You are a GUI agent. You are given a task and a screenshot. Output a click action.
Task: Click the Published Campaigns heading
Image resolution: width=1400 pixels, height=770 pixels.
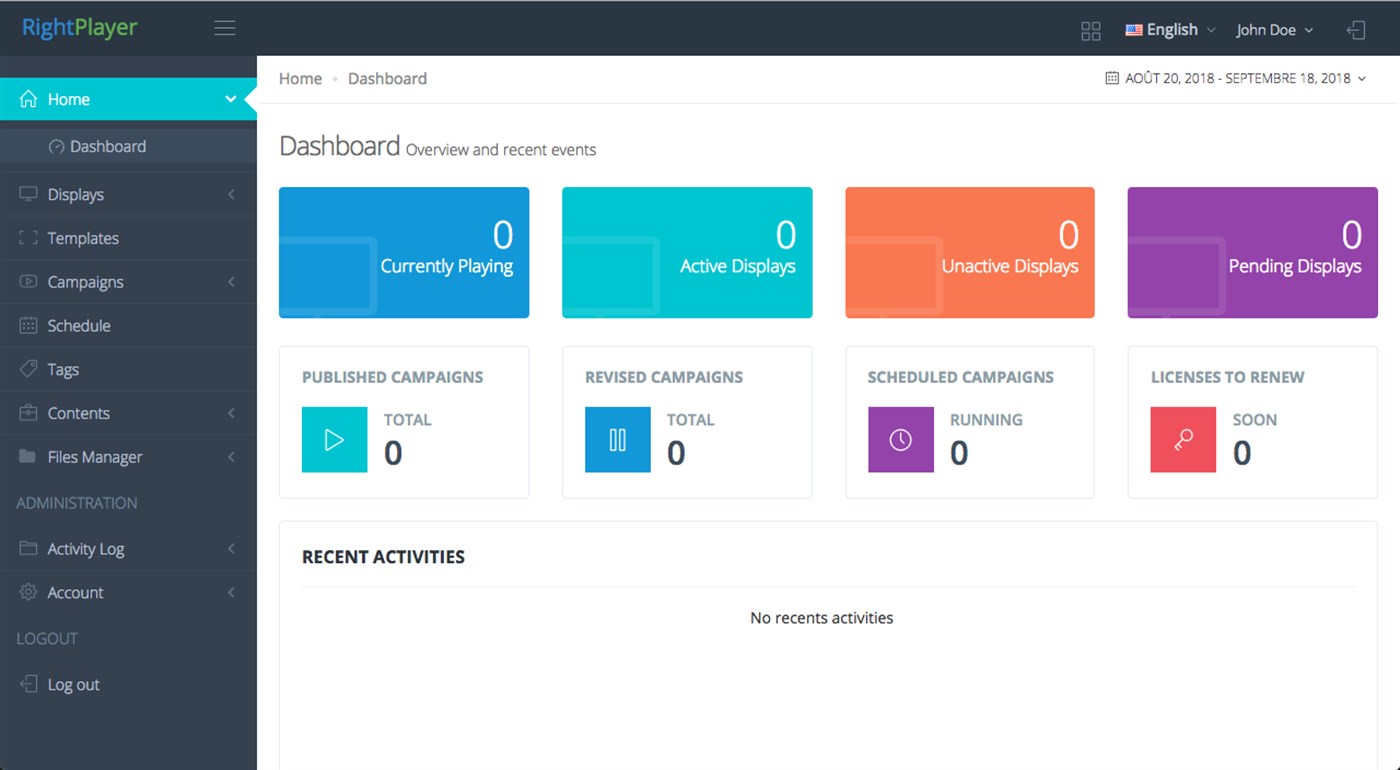click(x=392, y=377)
